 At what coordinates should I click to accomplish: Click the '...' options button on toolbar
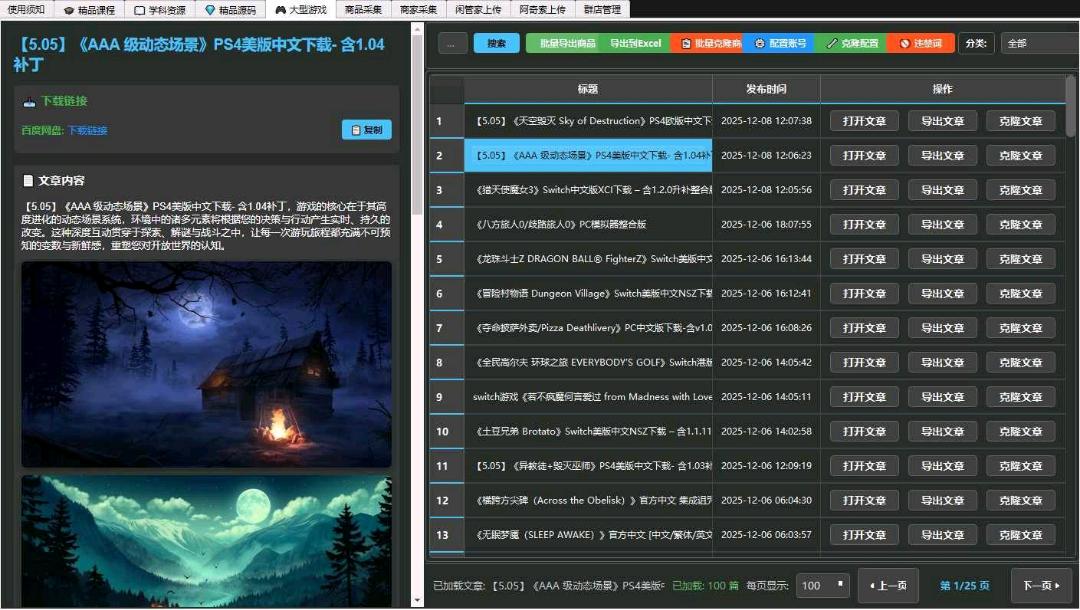pyautogui.click(x=452, y=43)
